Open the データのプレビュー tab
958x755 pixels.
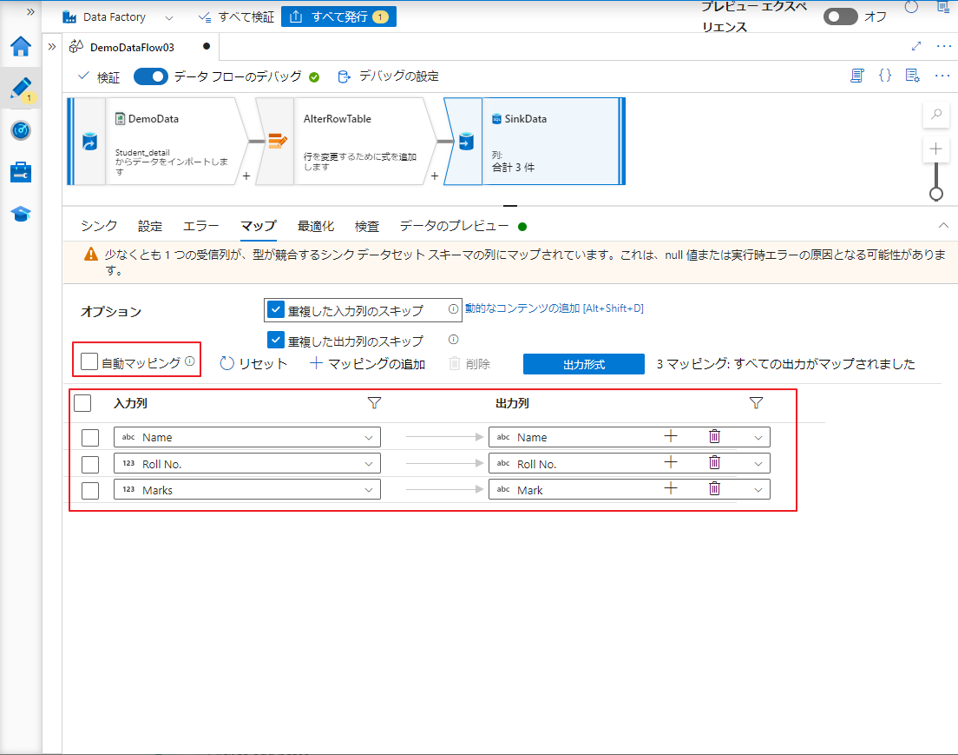(x=454, y=227)
